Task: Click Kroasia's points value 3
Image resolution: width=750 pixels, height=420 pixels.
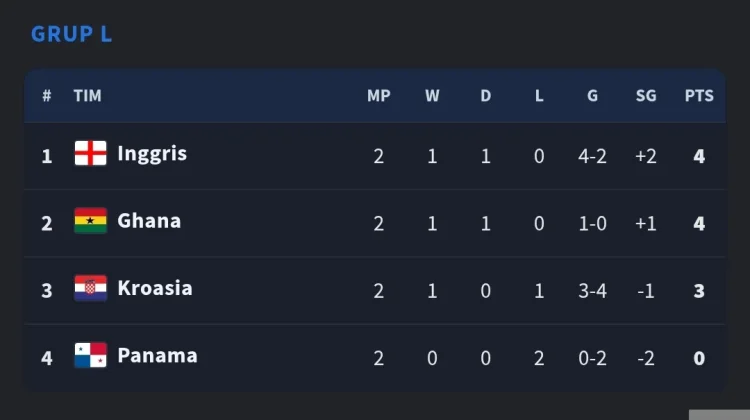Action: pyautogui.click(x=699, y=291)
